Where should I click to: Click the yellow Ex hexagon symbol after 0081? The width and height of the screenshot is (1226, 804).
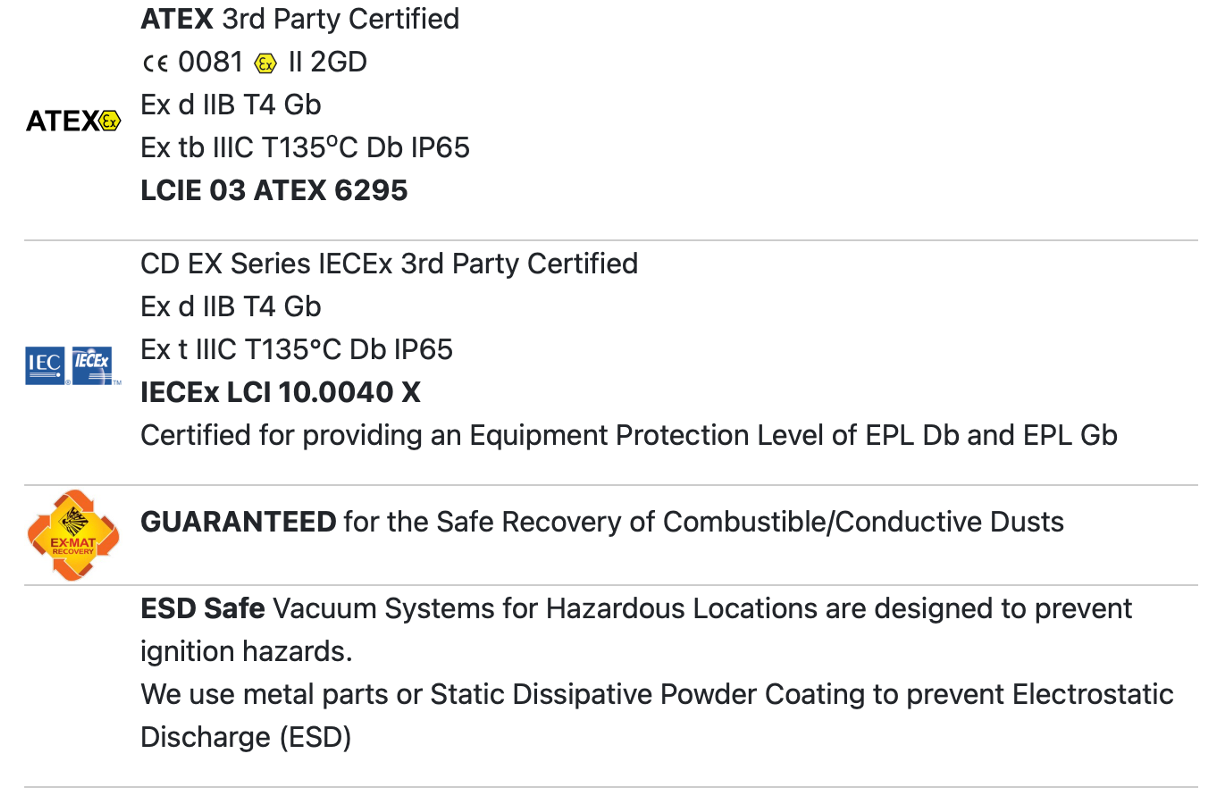[x=265, y=63]
